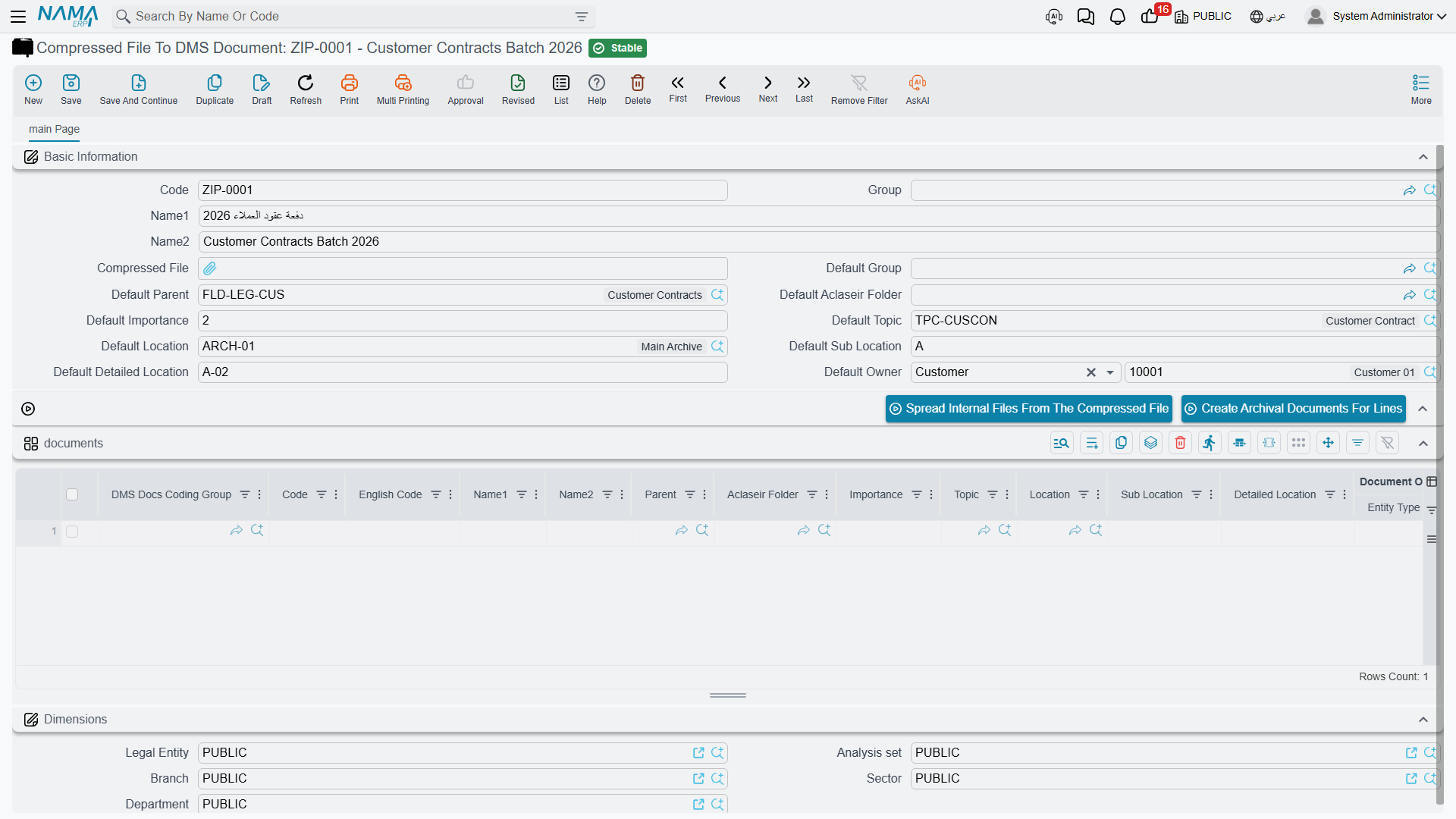Open the hamburger main menu
The image size is (1456, 819).
(x=18, y=16)
